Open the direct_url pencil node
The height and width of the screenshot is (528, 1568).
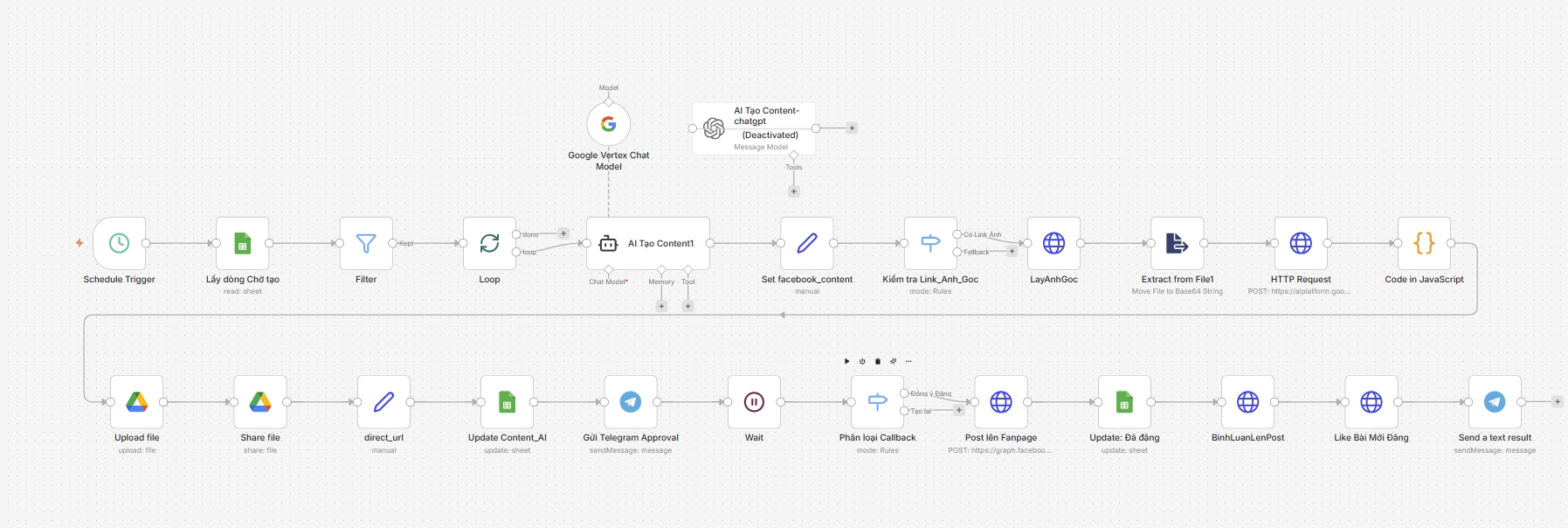[383, 402]
